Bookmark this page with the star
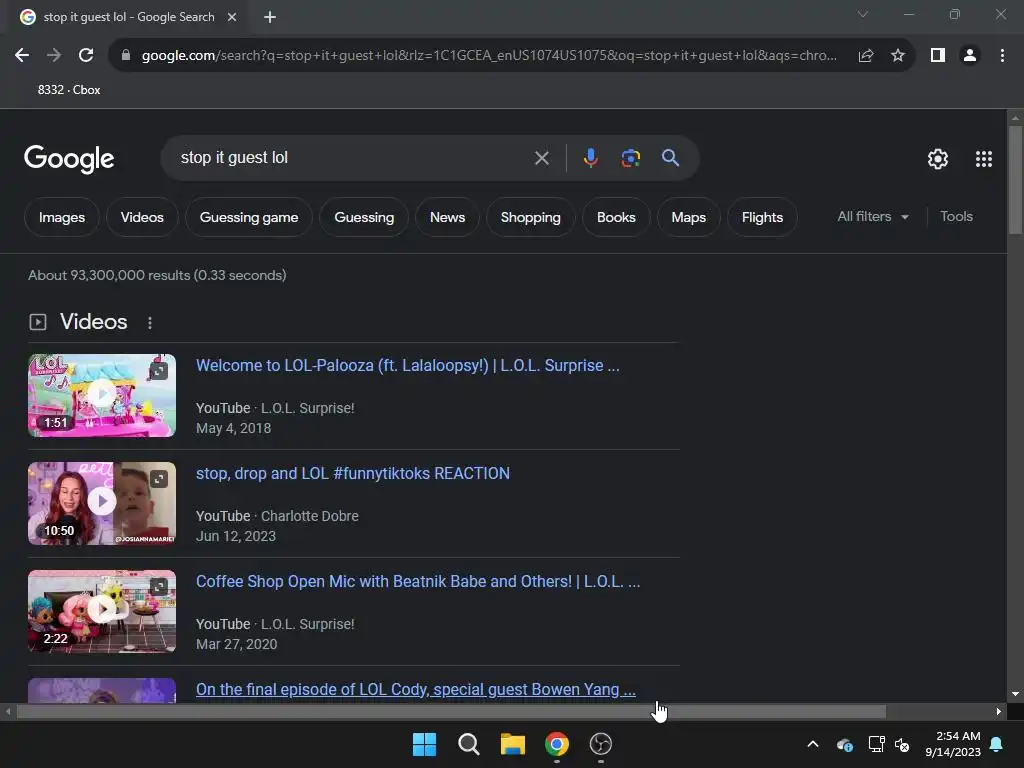The width and height of the screenshot is (1024, 768). pyautogui.click(x=898, y=56)
